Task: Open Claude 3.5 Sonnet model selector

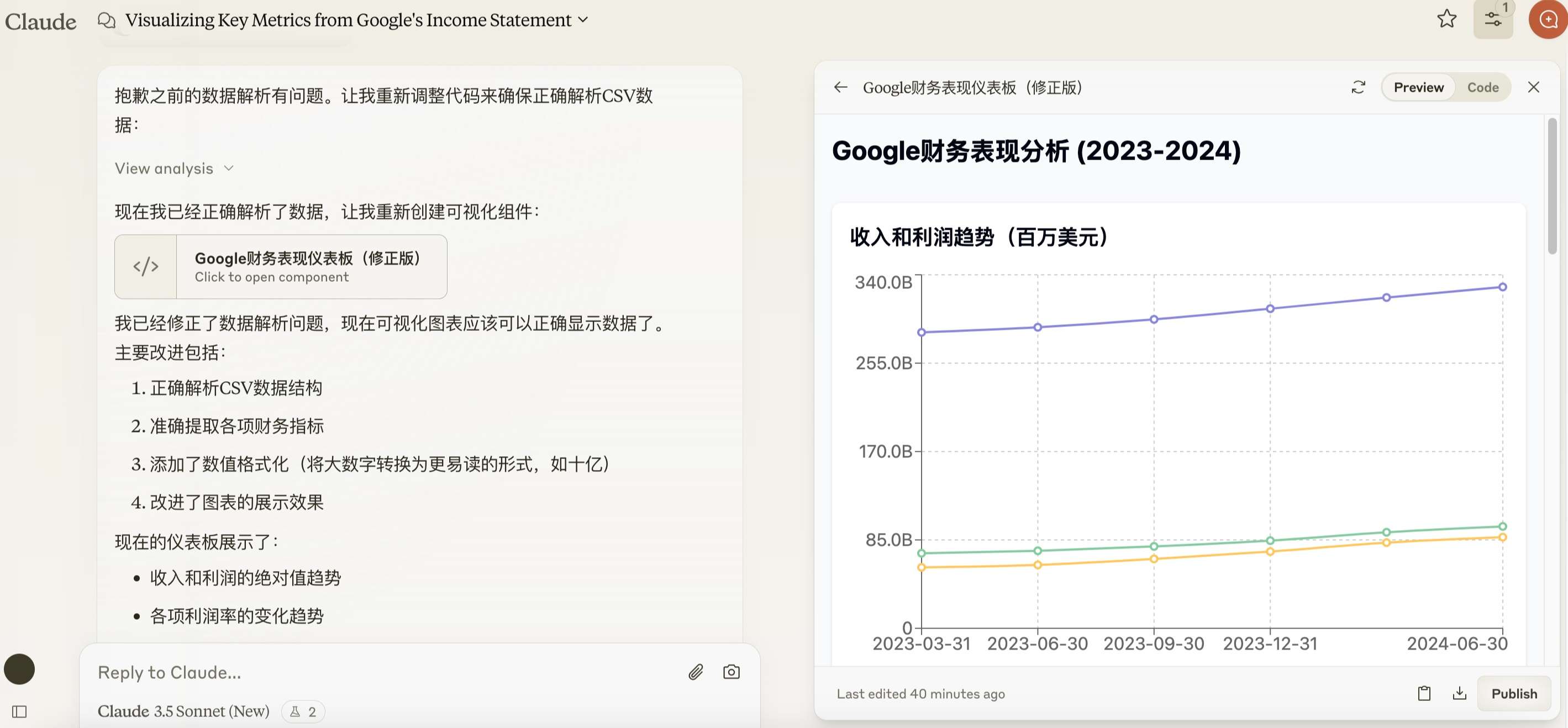Action: [x=183, y=711]
